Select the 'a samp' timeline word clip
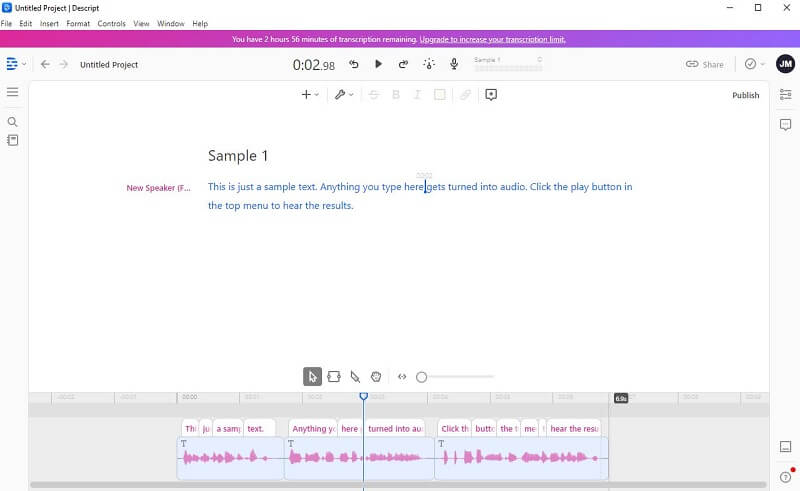This screenshot has height=491, width=800. coord(228,429)
